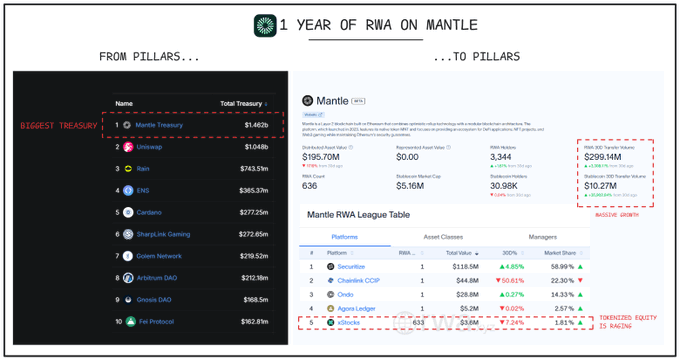Screen dimensions: 680x360
Task: Click the $5.16M stablecoin market cap
Action: tap(410, 186)
